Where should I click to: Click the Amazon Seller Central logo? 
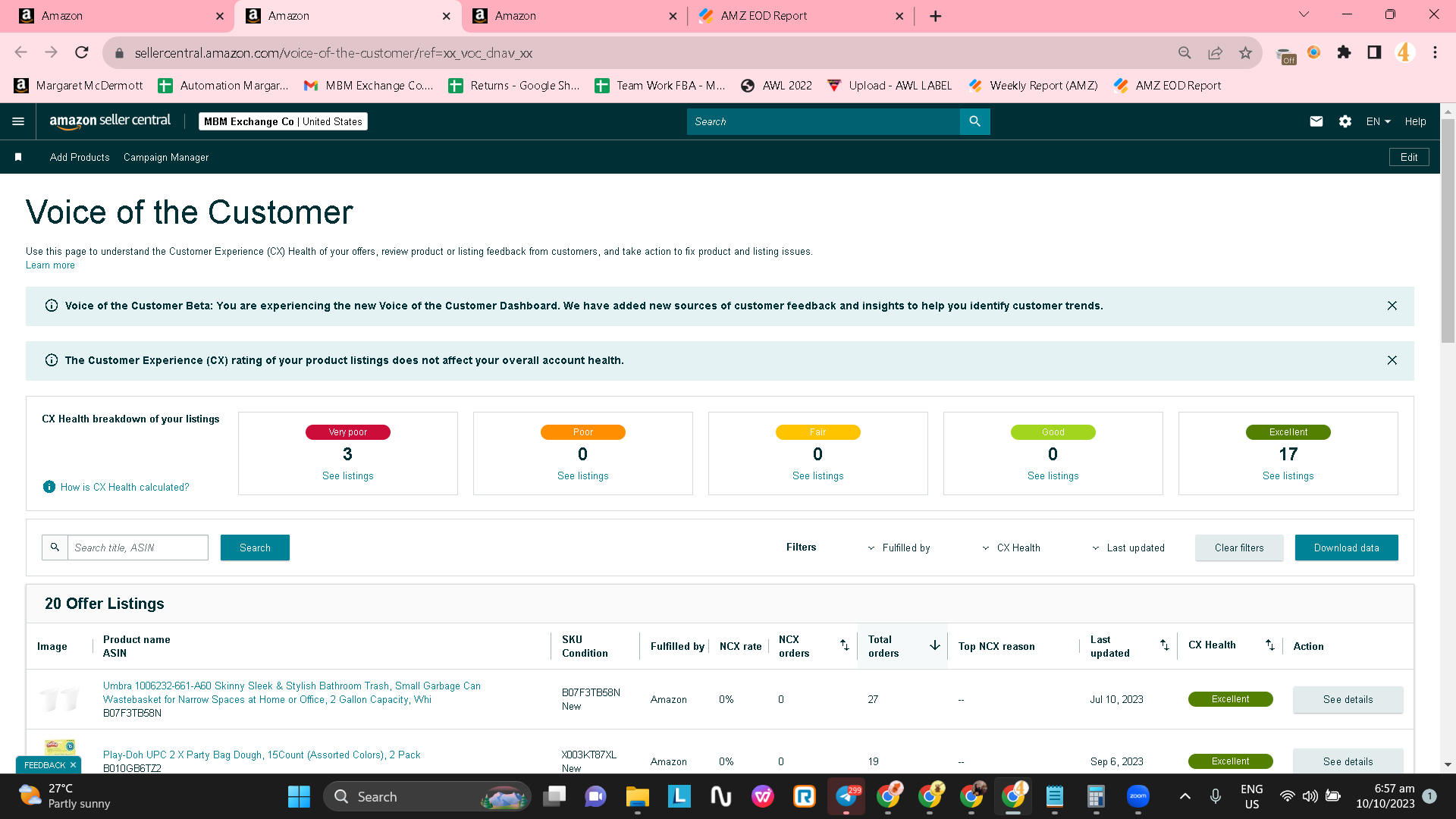tap(110, 121)
